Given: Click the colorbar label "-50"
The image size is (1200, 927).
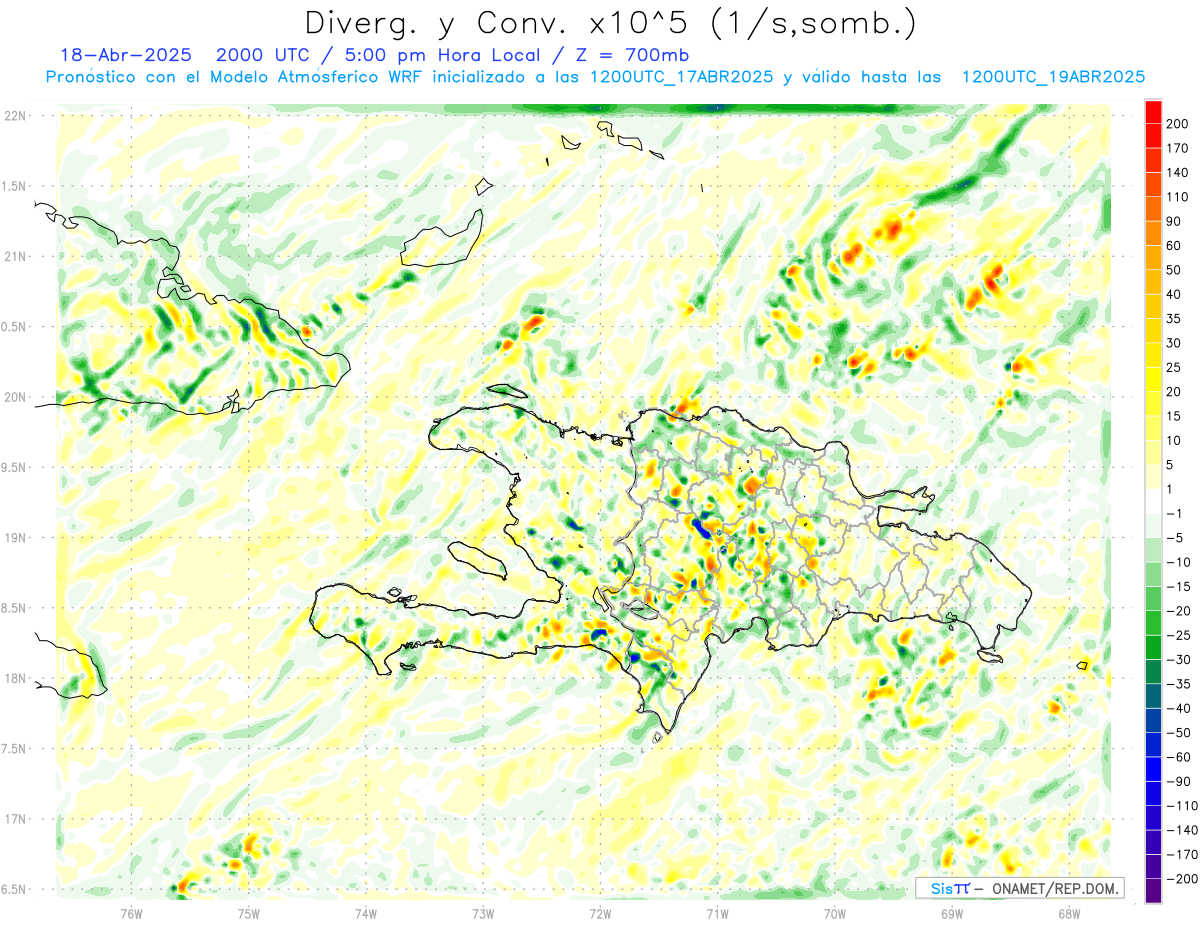Looking at the screenshot, I should [1181, 732].
